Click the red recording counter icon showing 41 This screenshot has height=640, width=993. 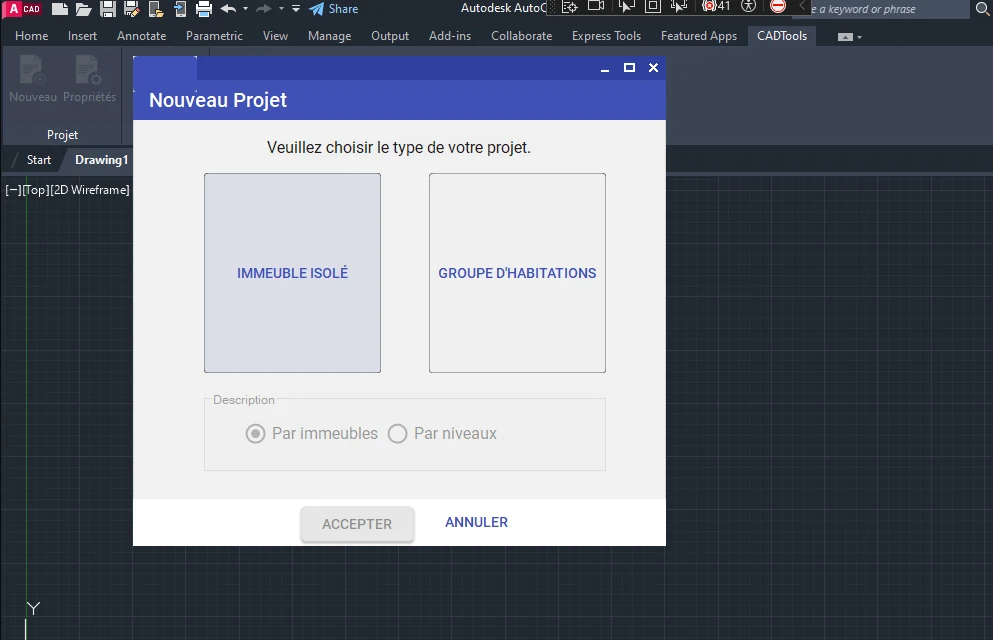[x=716, y=6]
